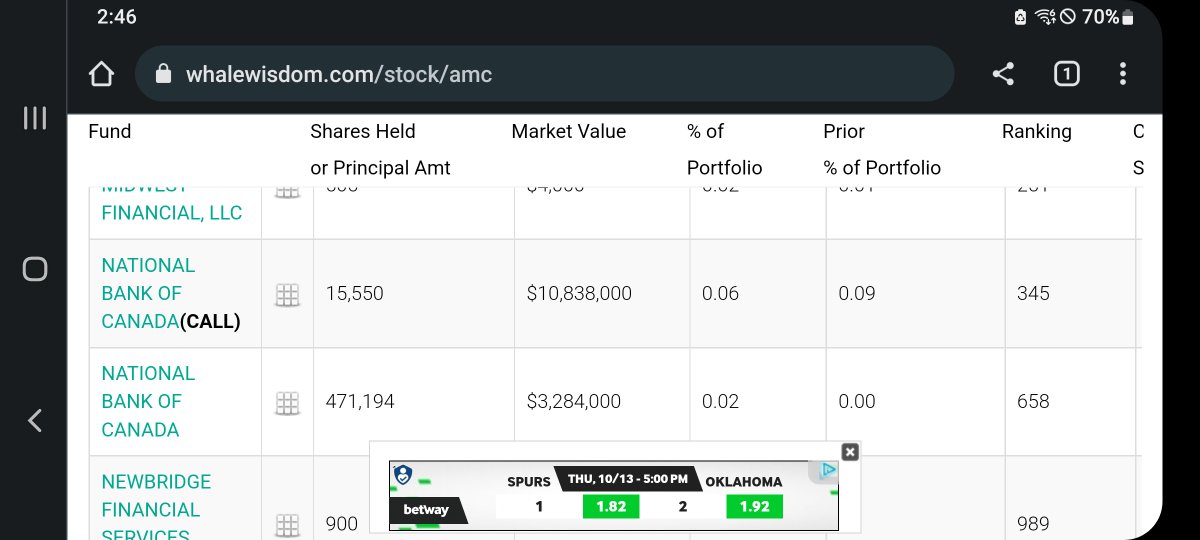Sort by Fund column header
Image resolution: width=1200 pixels, height=540 pixels.
110,131
